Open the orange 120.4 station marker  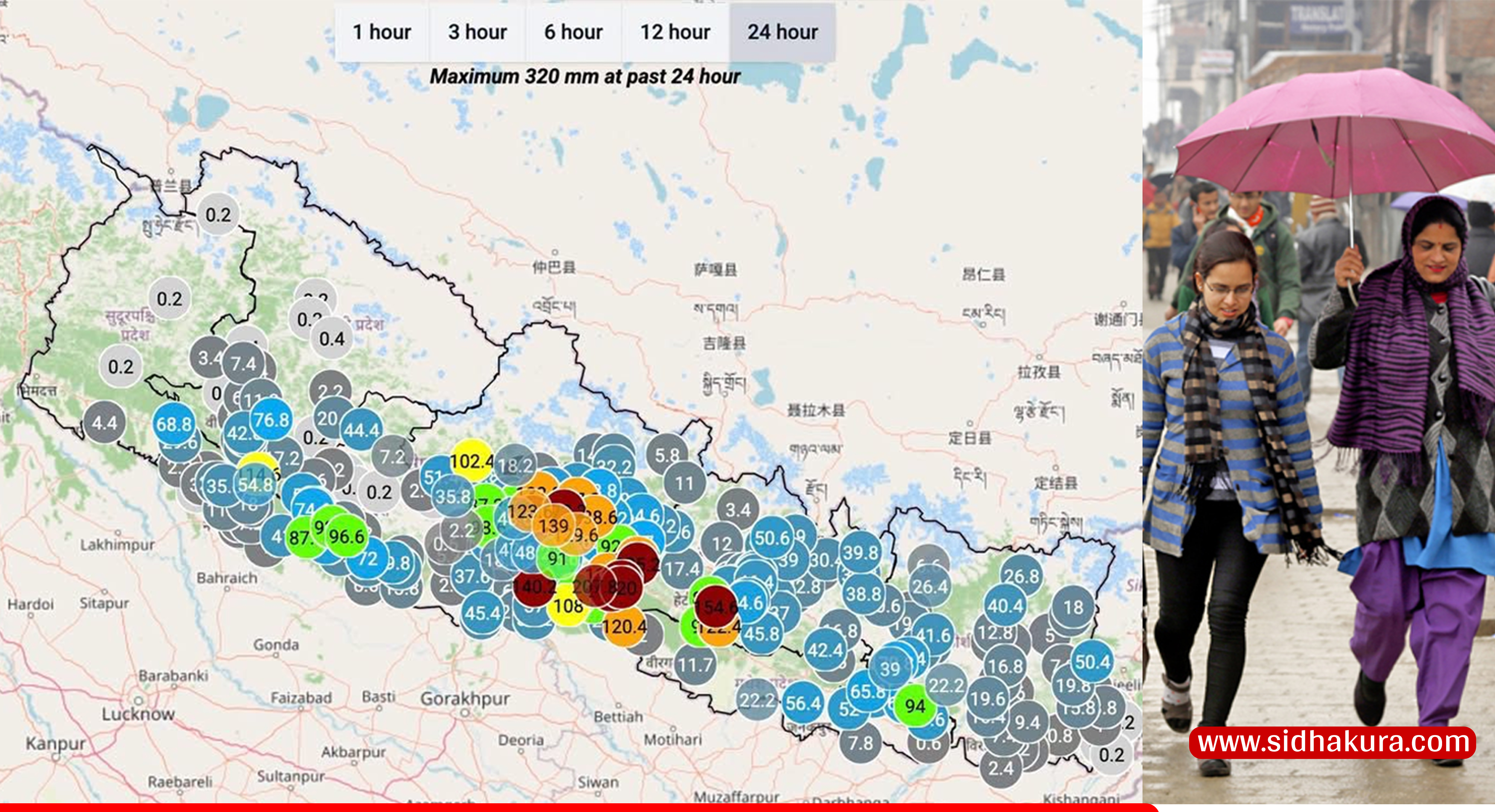pos(624,627)
